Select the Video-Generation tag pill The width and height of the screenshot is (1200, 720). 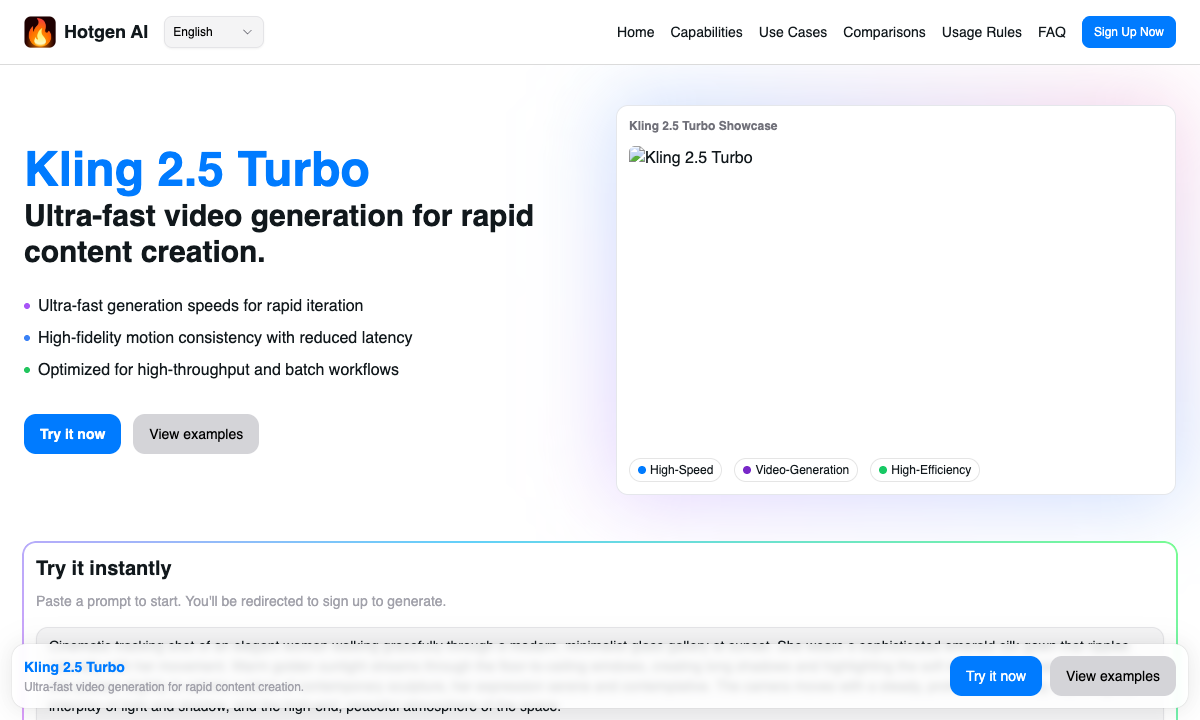coord(796,470)
